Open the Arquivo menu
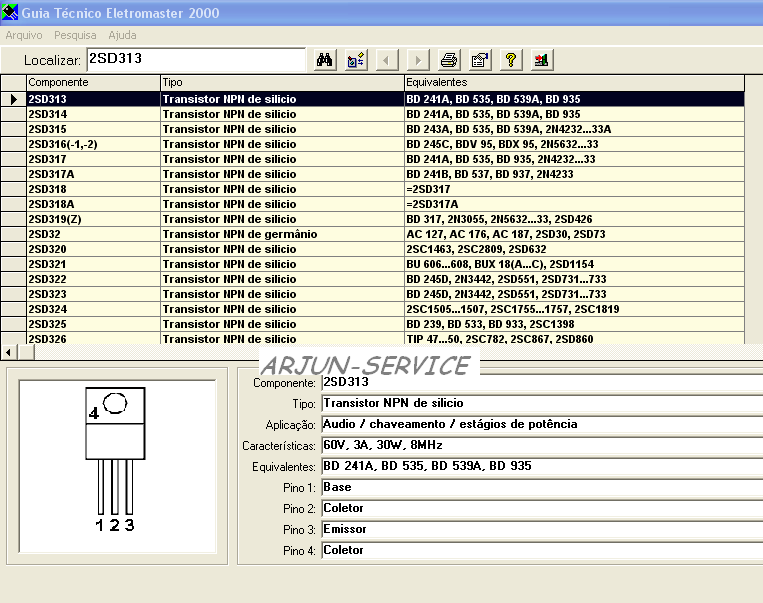The width and height of the screenshot is (763, 603). [24, 35]
